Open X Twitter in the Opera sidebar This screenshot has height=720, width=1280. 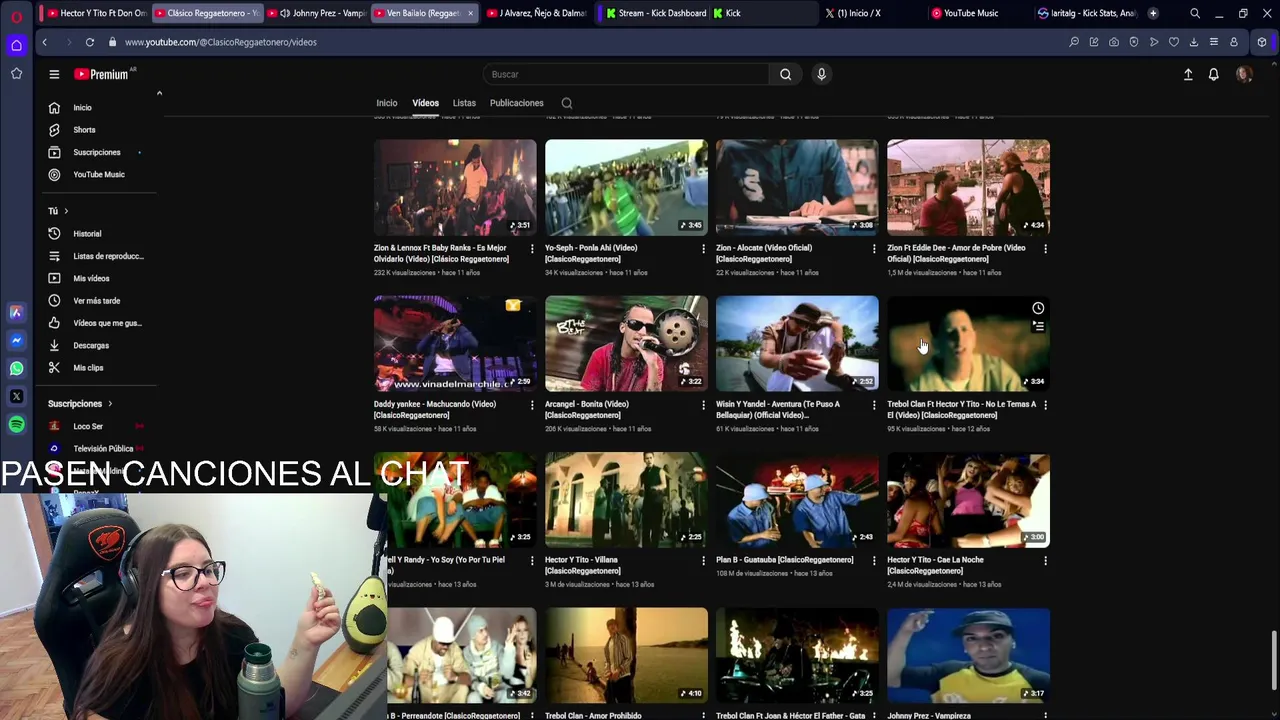(16, 397)
